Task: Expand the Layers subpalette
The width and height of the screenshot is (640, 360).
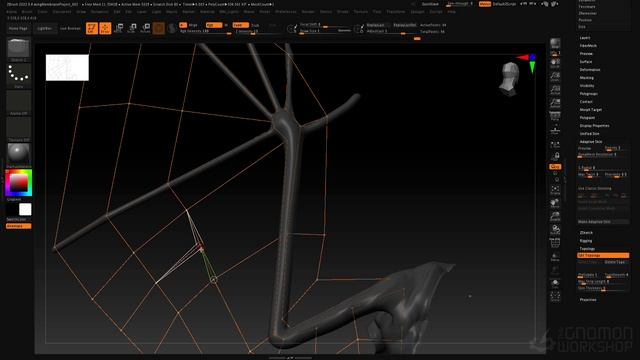Action: click(585, 38)
